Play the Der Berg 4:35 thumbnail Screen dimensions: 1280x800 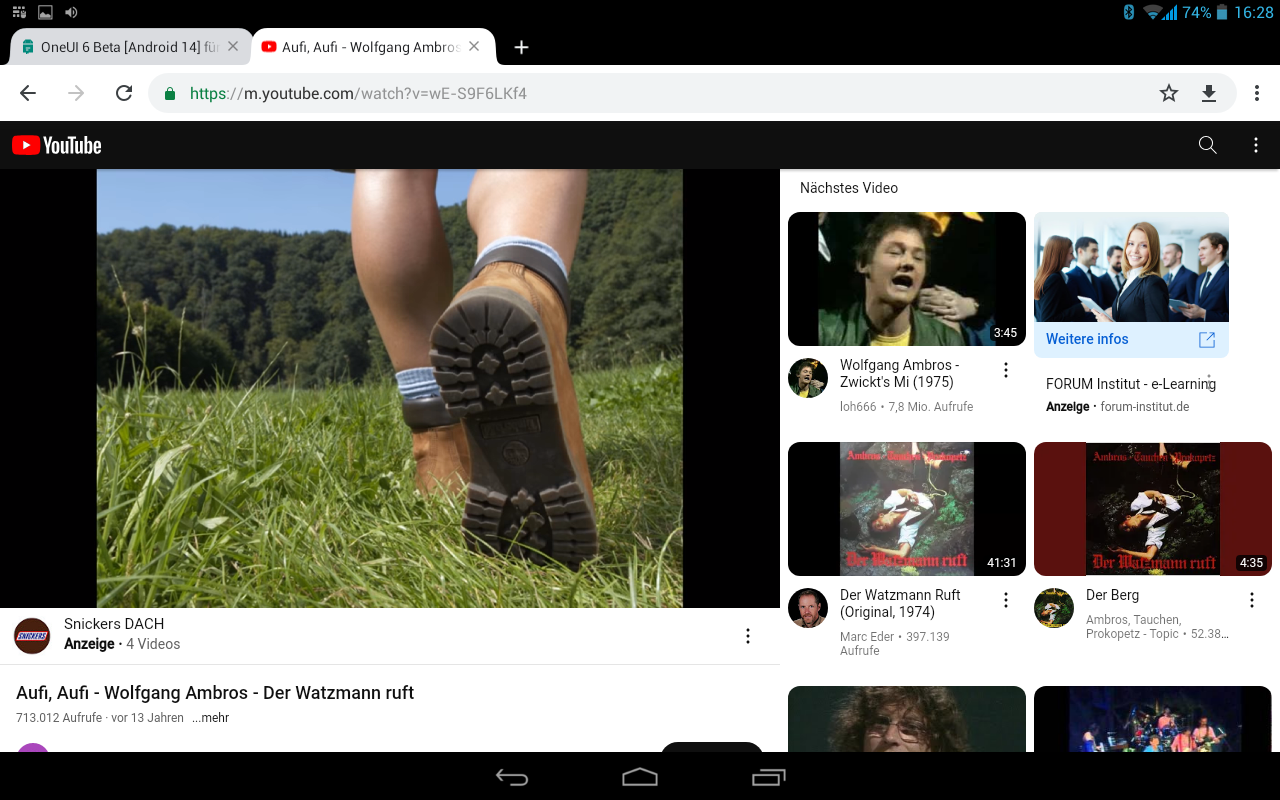tap(1153, 509)
